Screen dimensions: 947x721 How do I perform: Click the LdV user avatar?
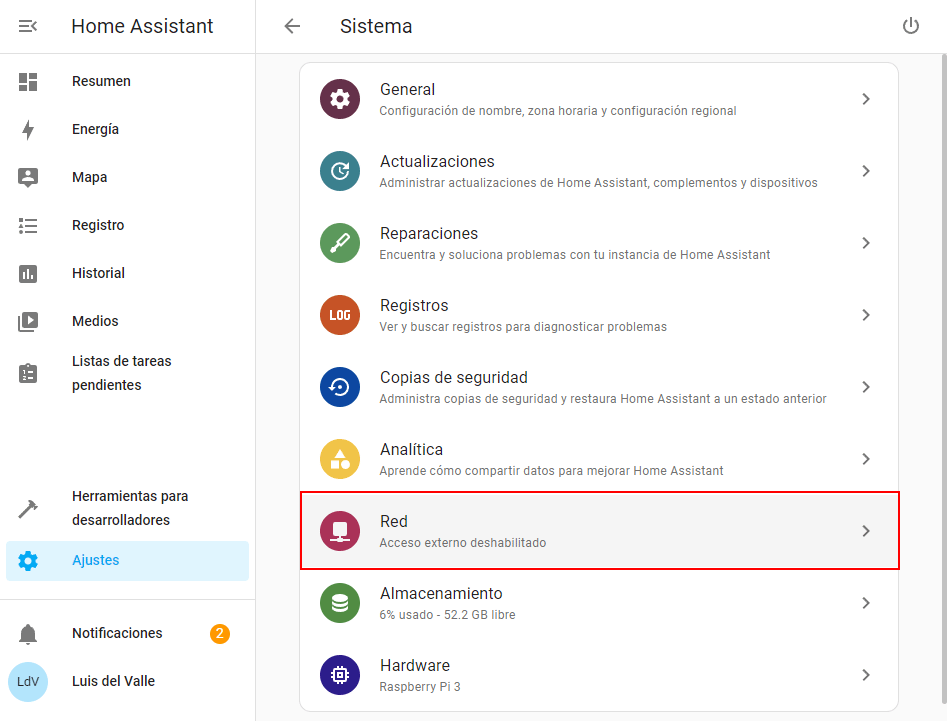[28, 681]
